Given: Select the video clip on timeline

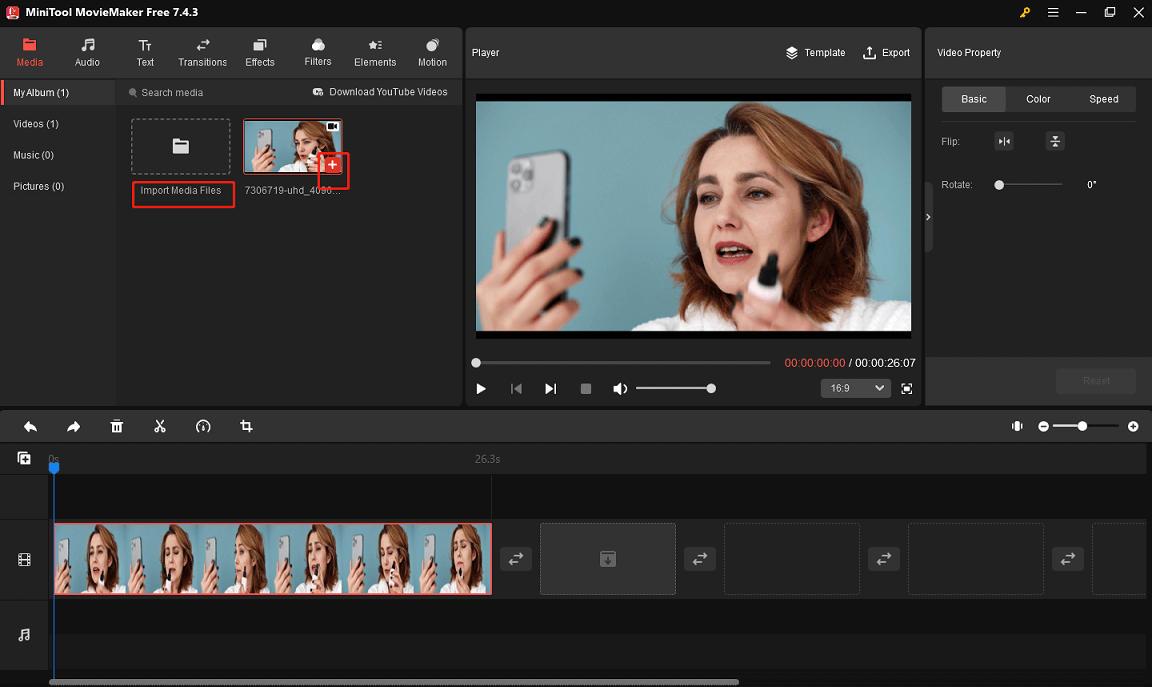Looking at the screenshot, I should click(273, 559).
